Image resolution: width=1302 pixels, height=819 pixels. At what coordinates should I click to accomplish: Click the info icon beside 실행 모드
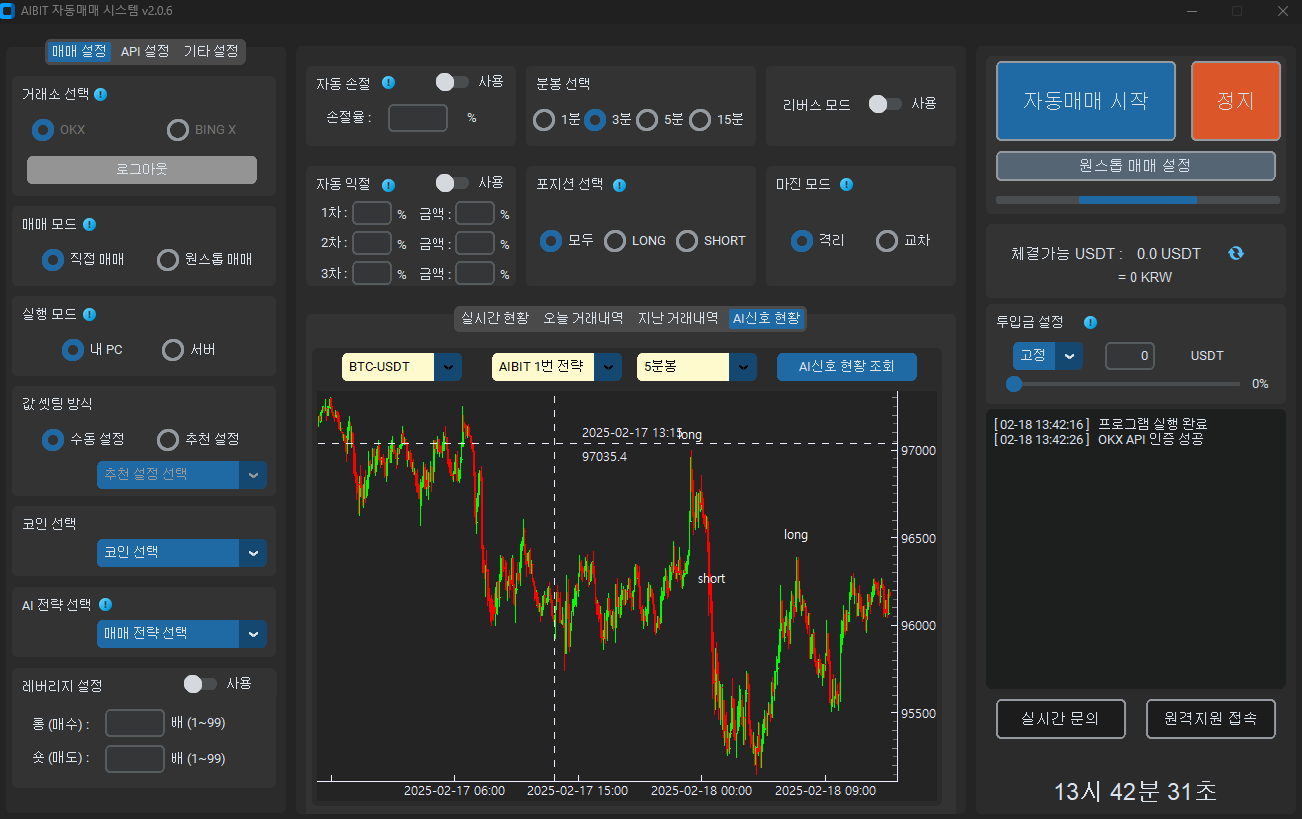point(89,314)
